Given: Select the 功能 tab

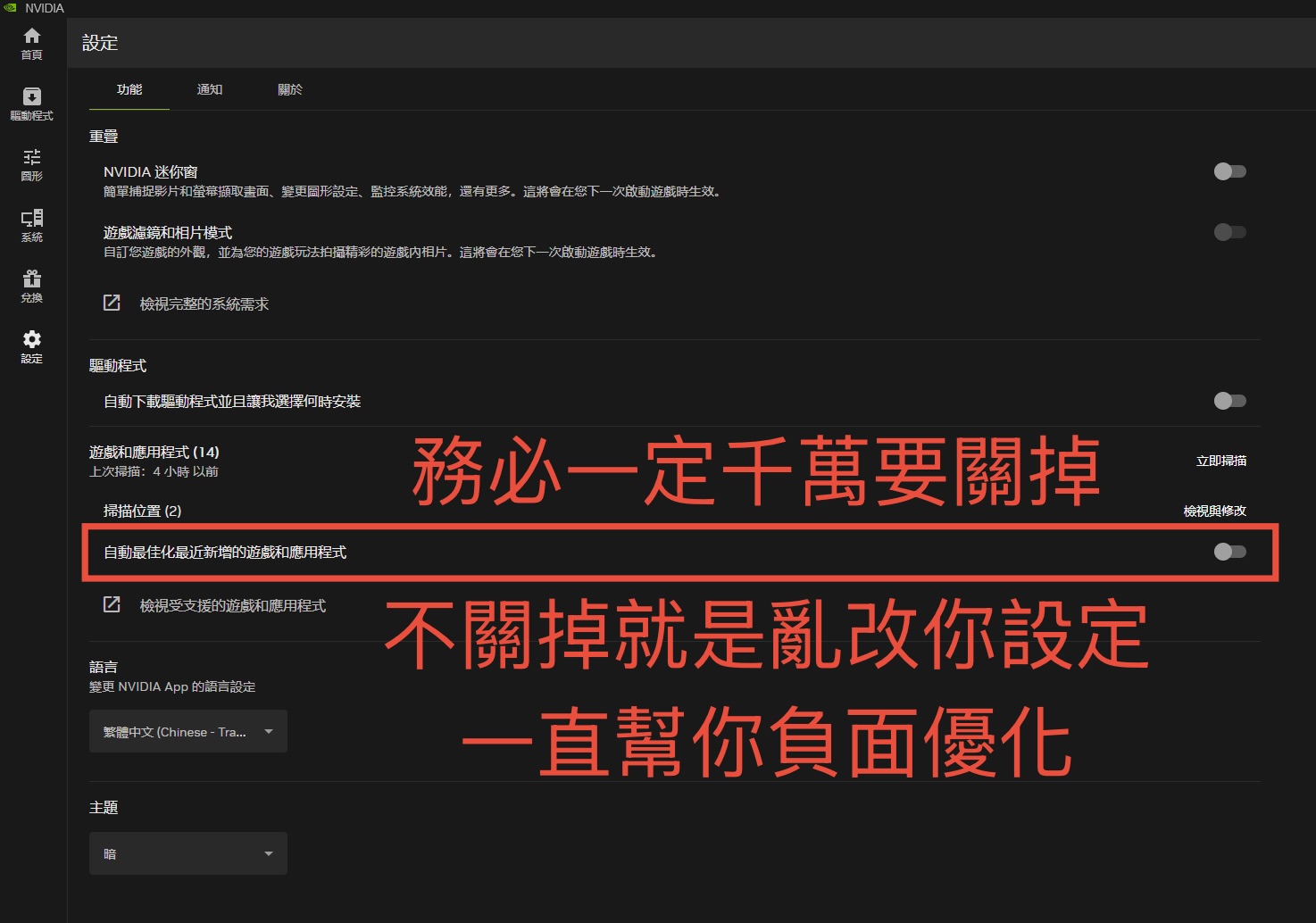Looking at the screenshot, I should (129, 89).
